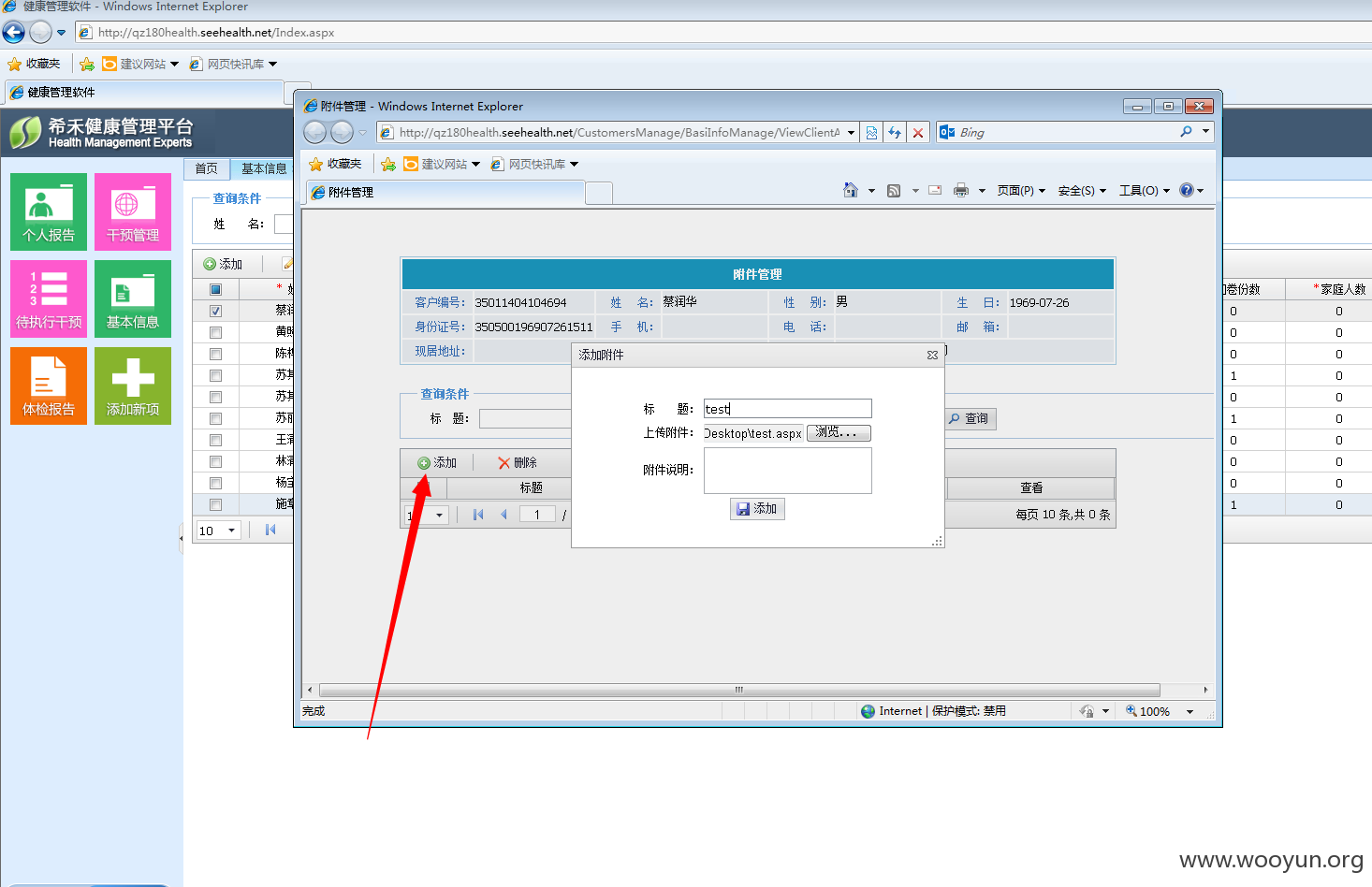The image size is (1372, 887).
Task: Check the row 施 checkbox
Action: 215,504
